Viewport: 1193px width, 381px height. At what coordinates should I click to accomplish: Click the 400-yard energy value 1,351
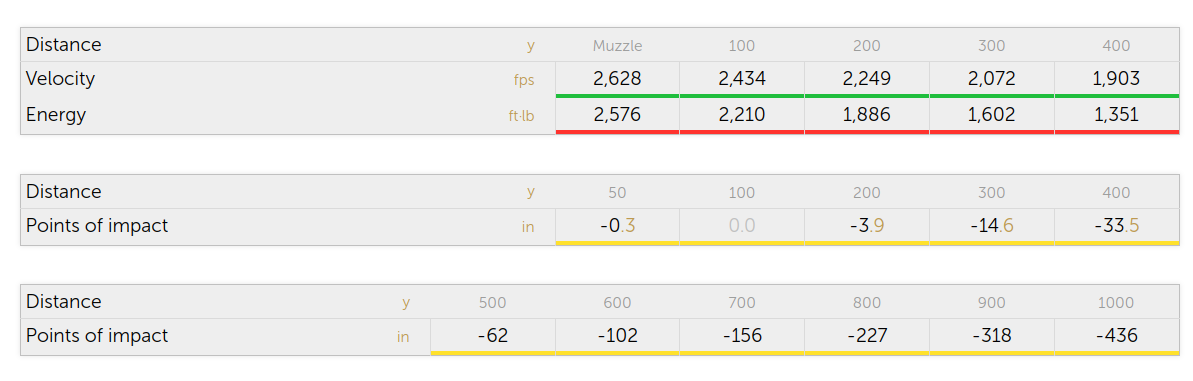[1116, 115]
